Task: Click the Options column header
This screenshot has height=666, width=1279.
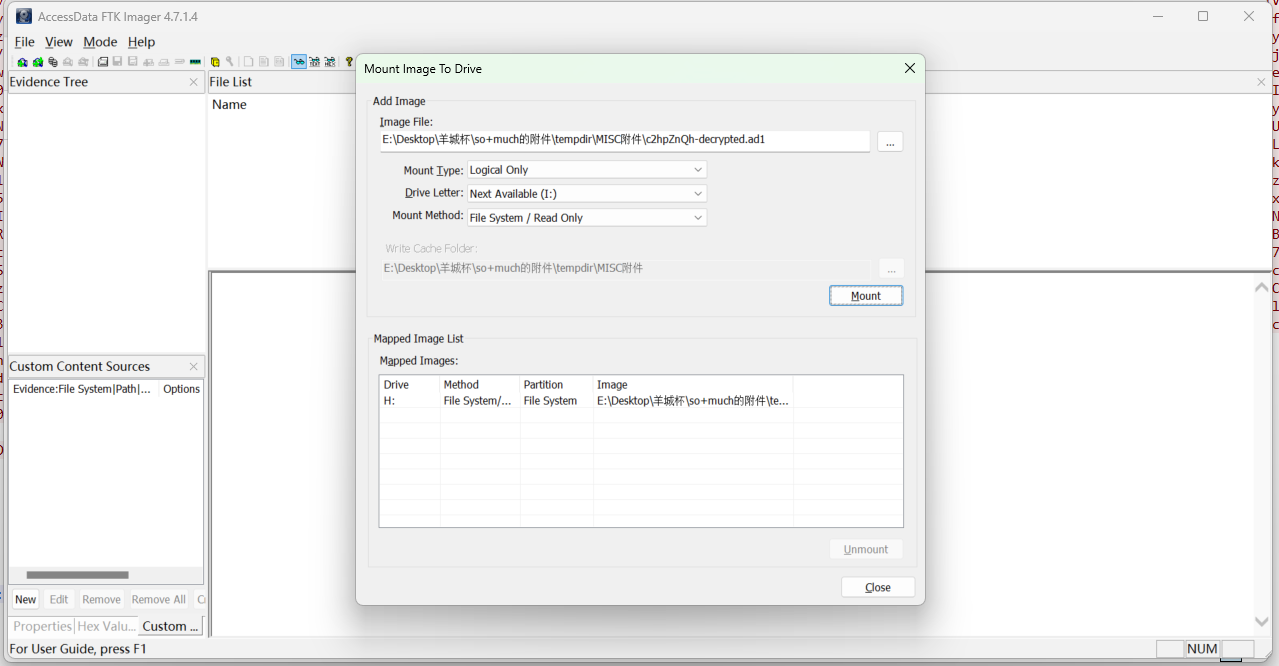Action: (x=181, y=389)
